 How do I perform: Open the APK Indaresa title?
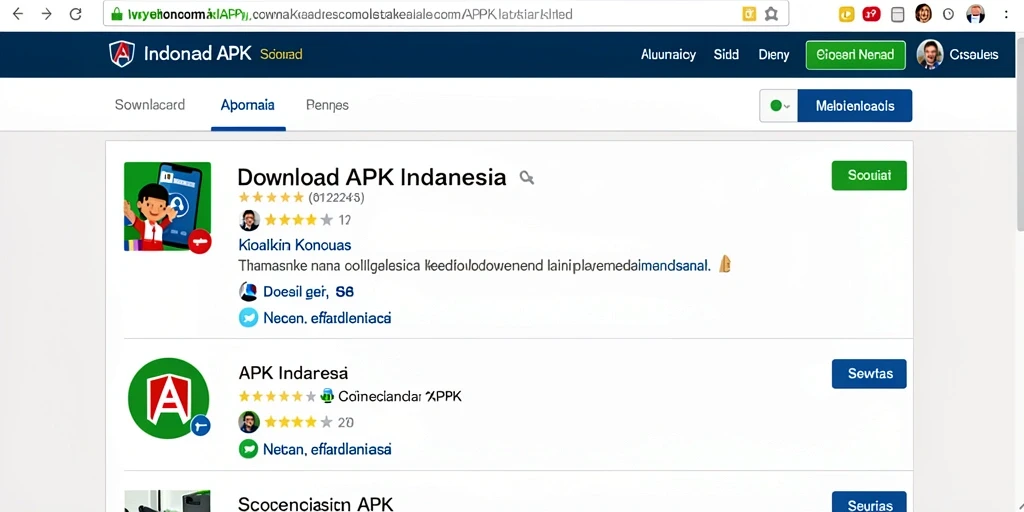pos(293,373)
